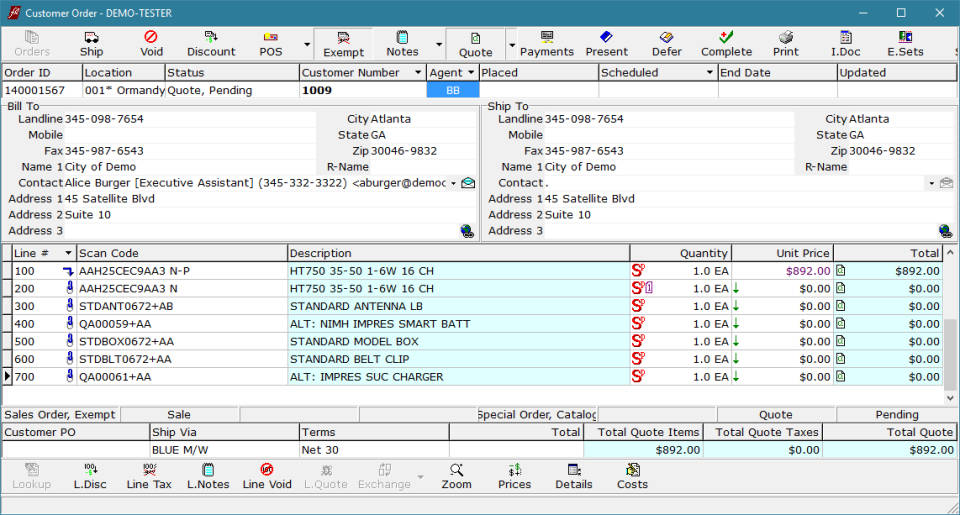Open the Discount tool

pos(211,43)
